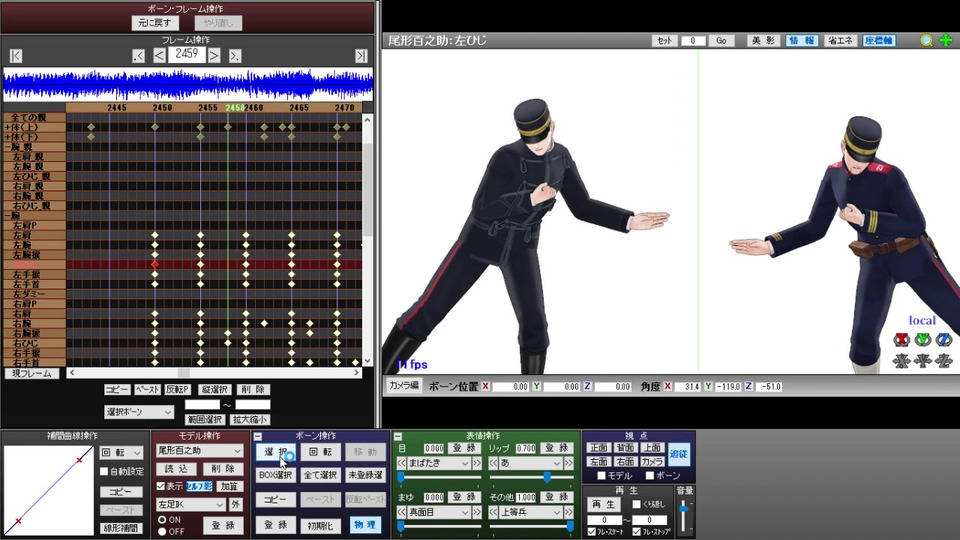
Task: Click the その他 morph slider
Action: [x=531, y=526]
